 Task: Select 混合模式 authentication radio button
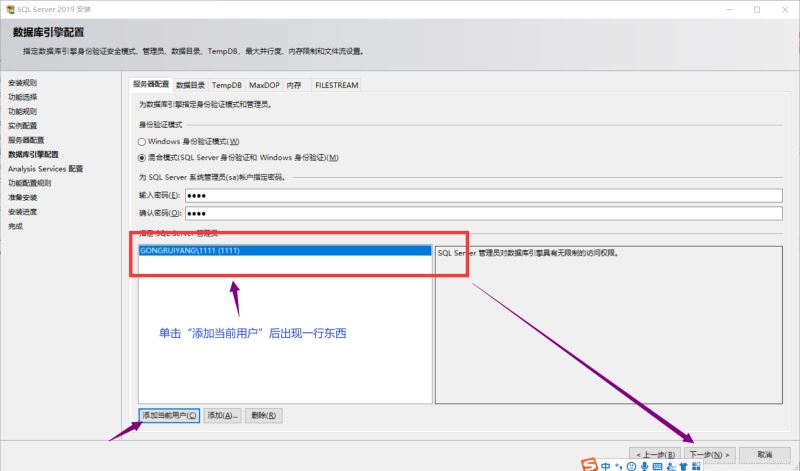tap(142, 158)
